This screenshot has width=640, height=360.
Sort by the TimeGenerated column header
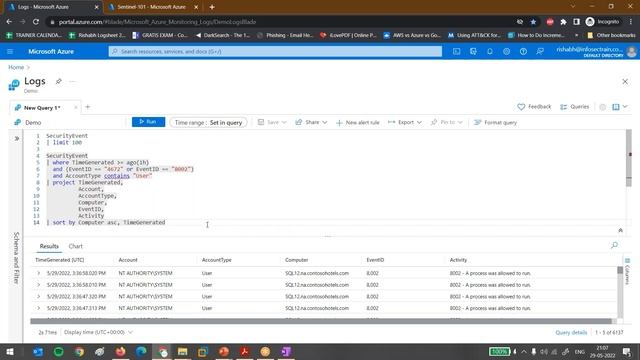[x=60, y=260]
